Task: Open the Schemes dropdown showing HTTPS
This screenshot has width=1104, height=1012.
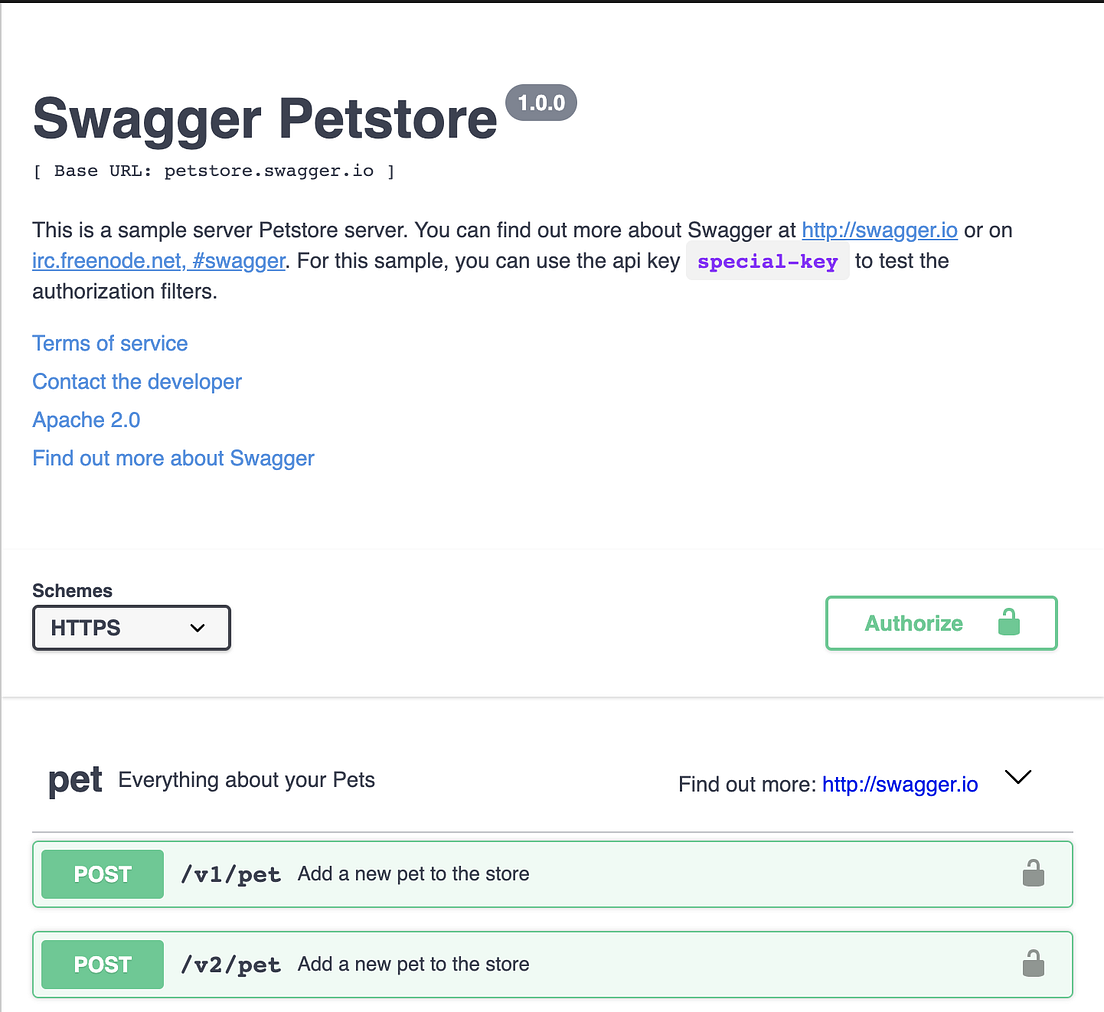Action: click(x=131, y=628)
